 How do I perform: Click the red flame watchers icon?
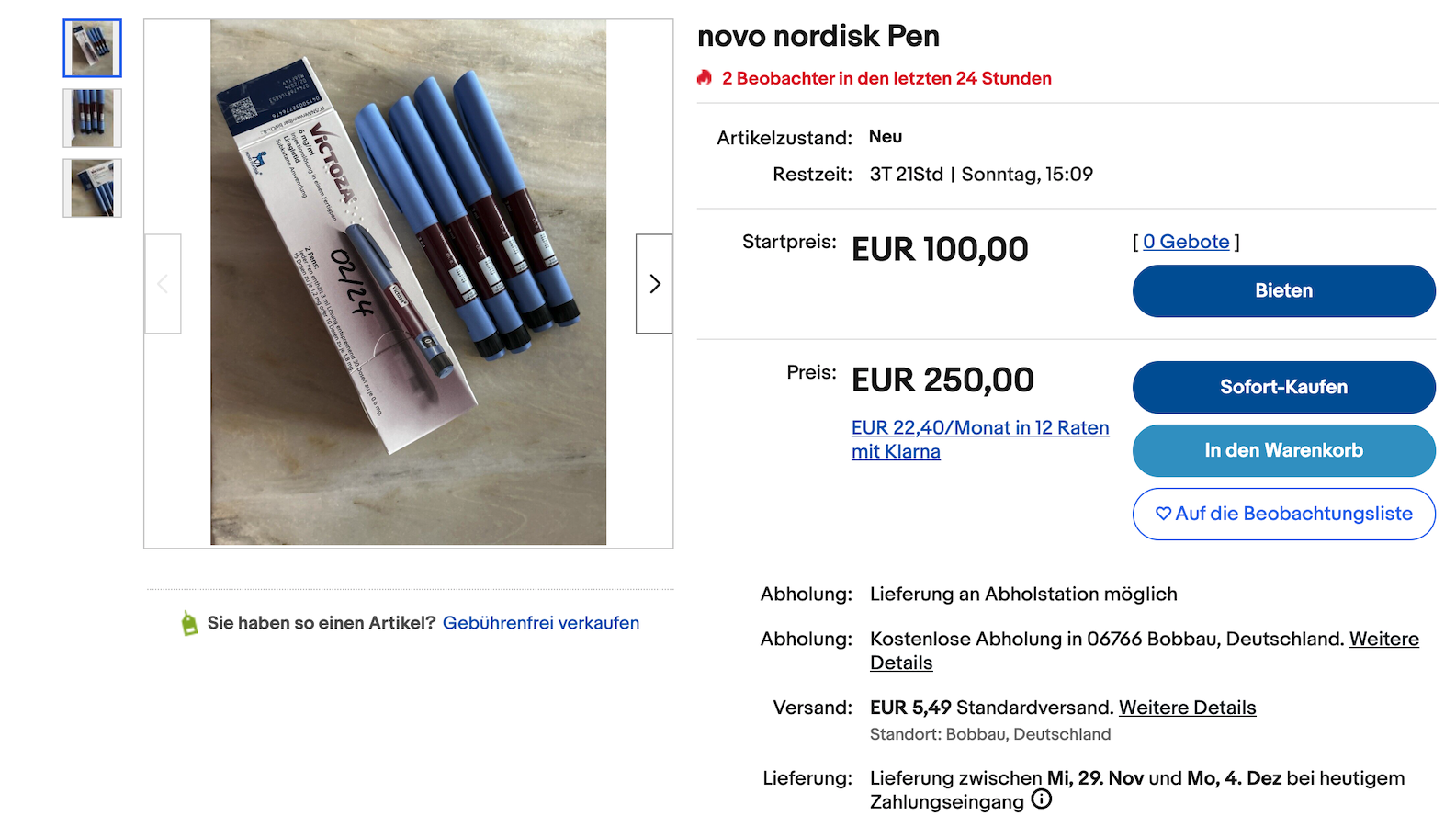705,78
